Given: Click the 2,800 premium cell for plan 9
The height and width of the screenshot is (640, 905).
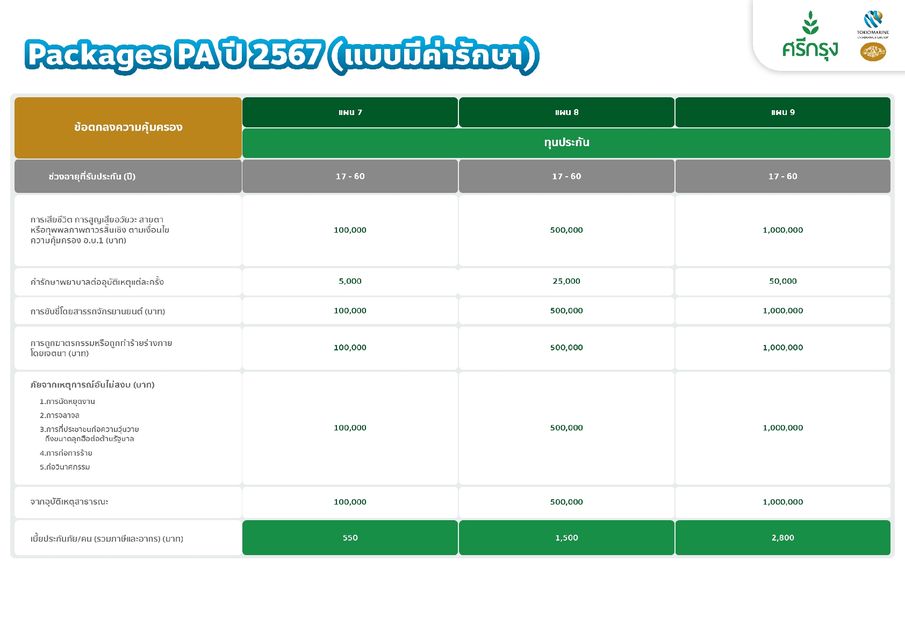Looking at the screenshot, I should tap(782, 538).
